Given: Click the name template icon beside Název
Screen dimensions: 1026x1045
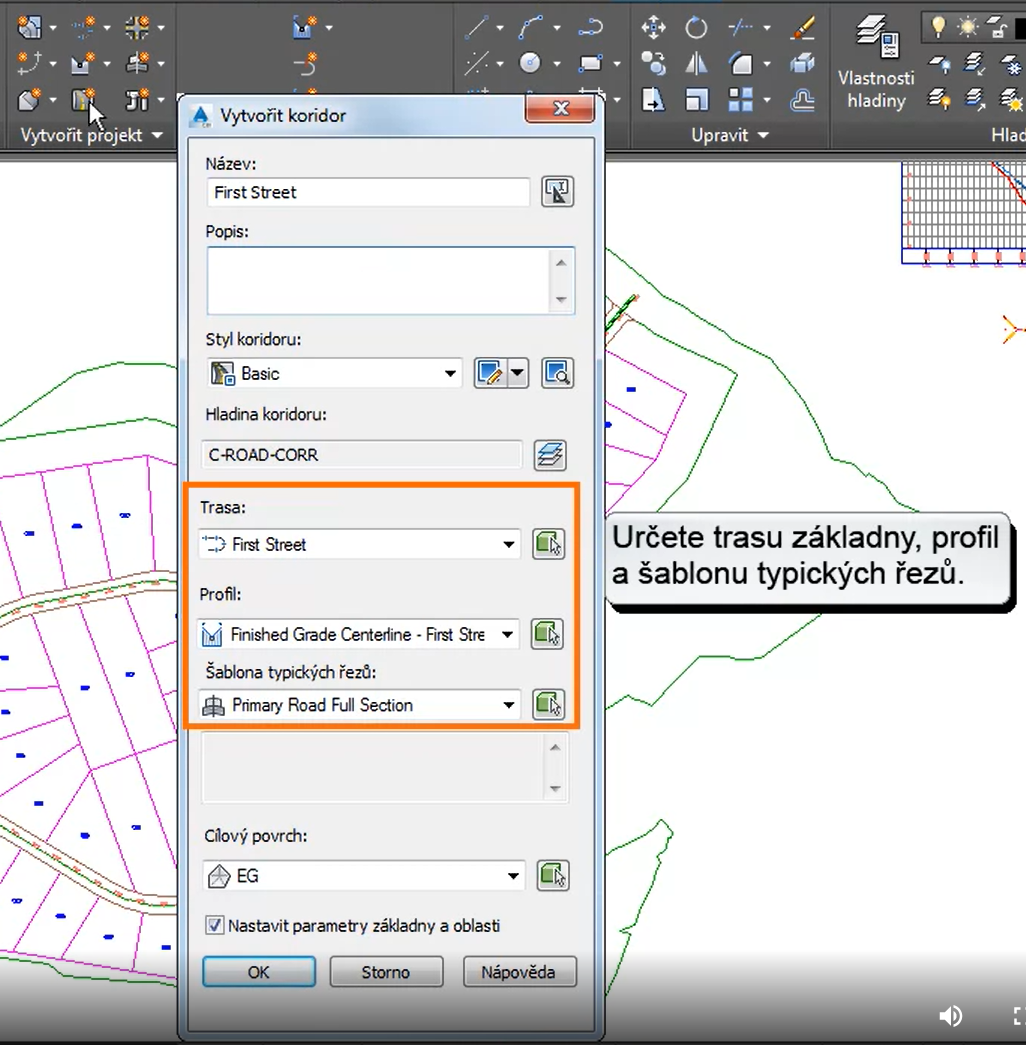Looking at the screenshot, I should pos(557,192).
